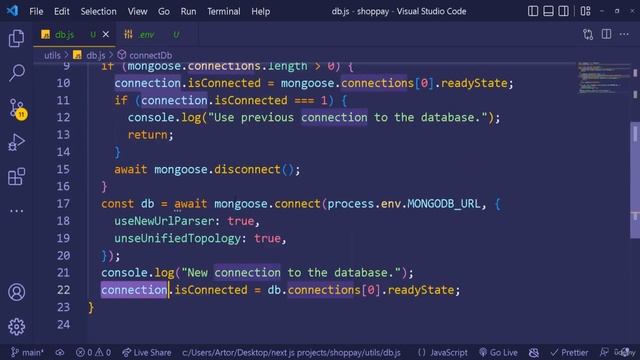The height and width of the screenshot is (360, 640).
Task: Show additional views ellipsis in activity bar
Action: point(16,211)
